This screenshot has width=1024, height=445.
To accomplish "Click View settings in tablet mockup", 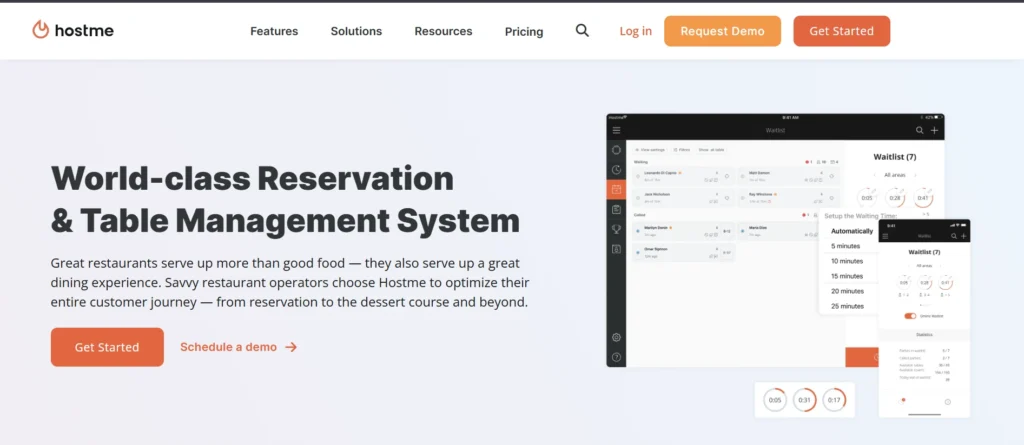I will [650, 150].
